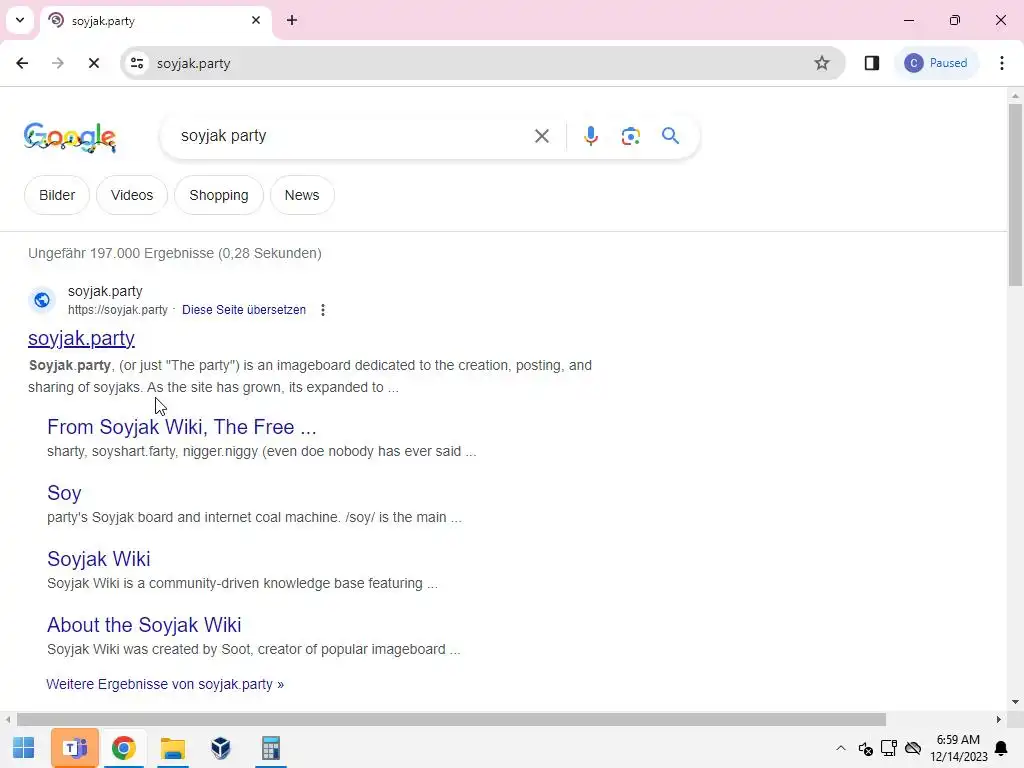The image size is (1024, 768).
Task: Click Diese Seite übersetzen link
Action: pos(244,310)
